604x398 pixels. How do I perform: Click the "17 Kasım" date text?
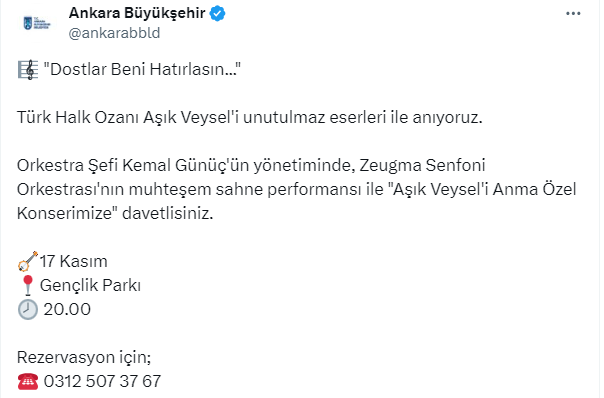(x=74, y=261)
